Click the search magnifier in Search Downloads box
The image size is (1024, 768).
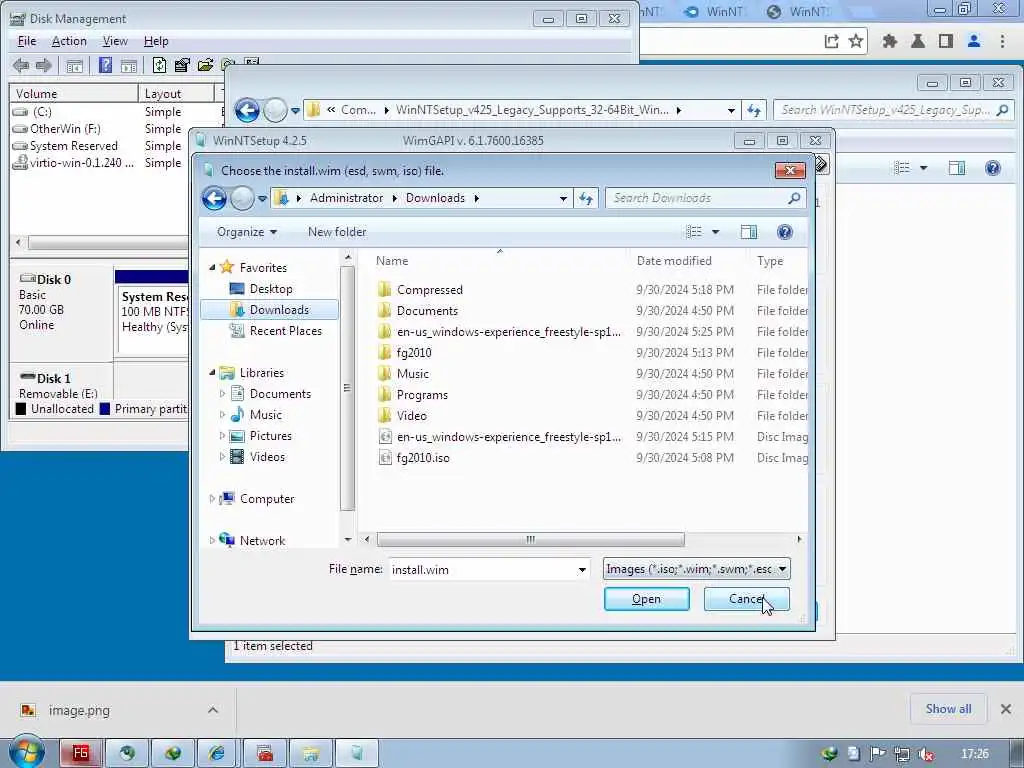[x=794, y=198]
